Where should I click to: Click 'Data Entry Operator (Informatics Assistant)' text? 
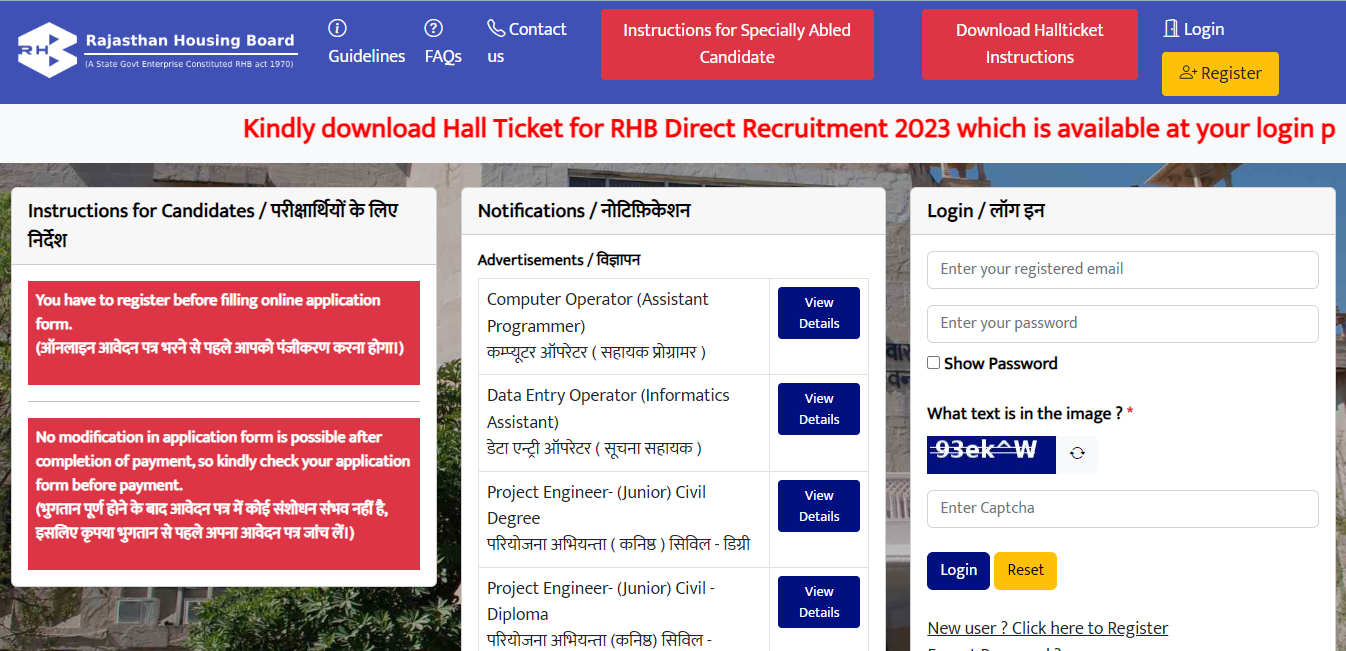pyautogui.click(x=608, y=409)
